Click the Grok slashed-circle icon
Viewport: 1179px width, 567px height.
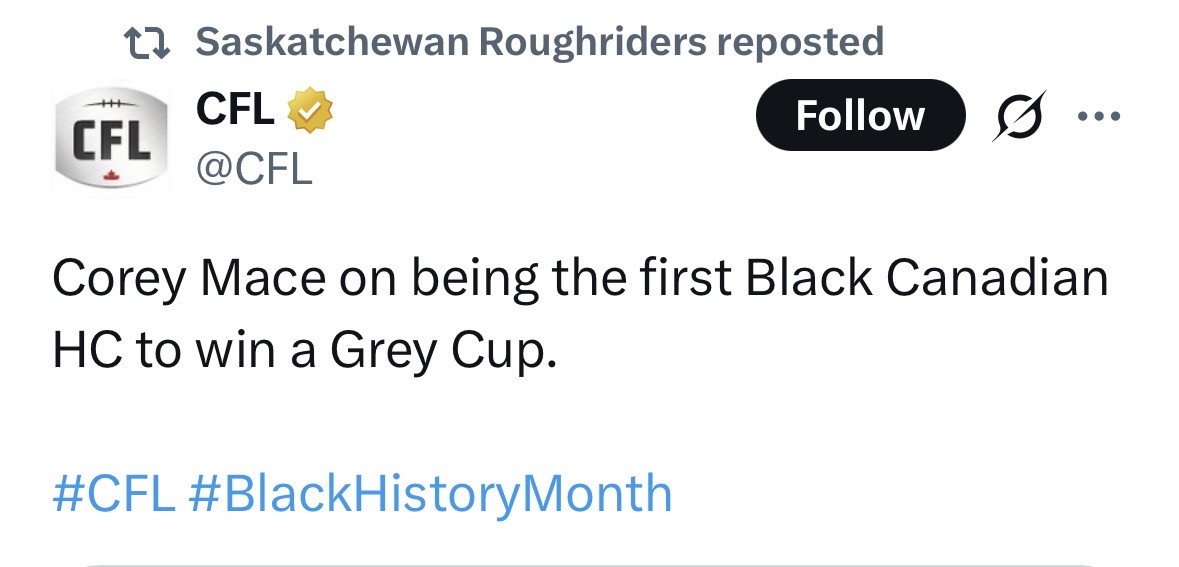pyautogui.click(x=1020, y=116)
